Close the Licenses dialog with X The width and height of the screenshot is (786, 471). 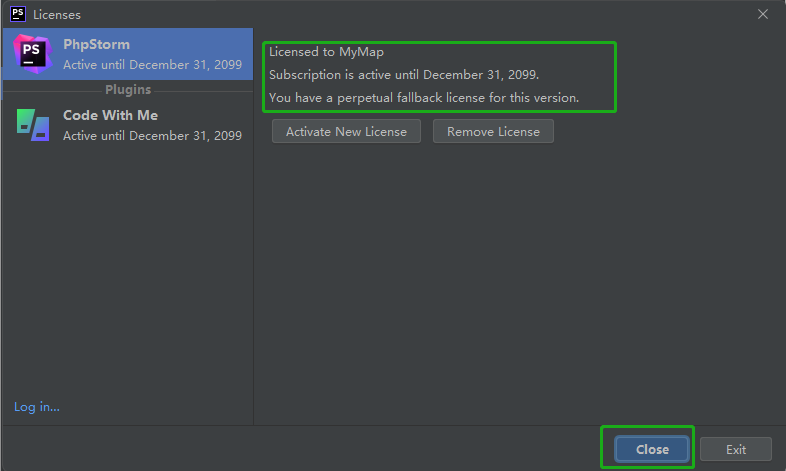[763, 14]
